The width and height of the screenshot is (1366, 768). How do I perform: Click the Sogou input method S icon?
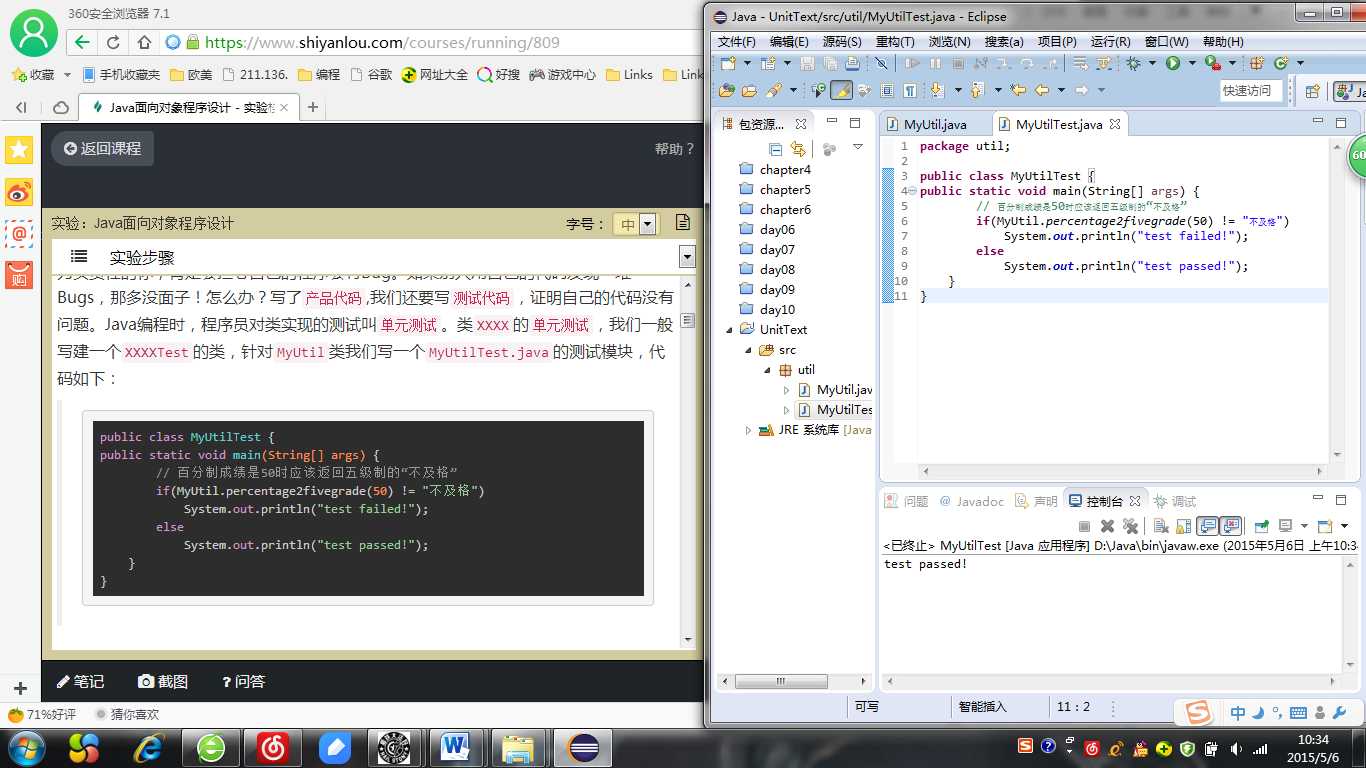tap(1198, 712)
